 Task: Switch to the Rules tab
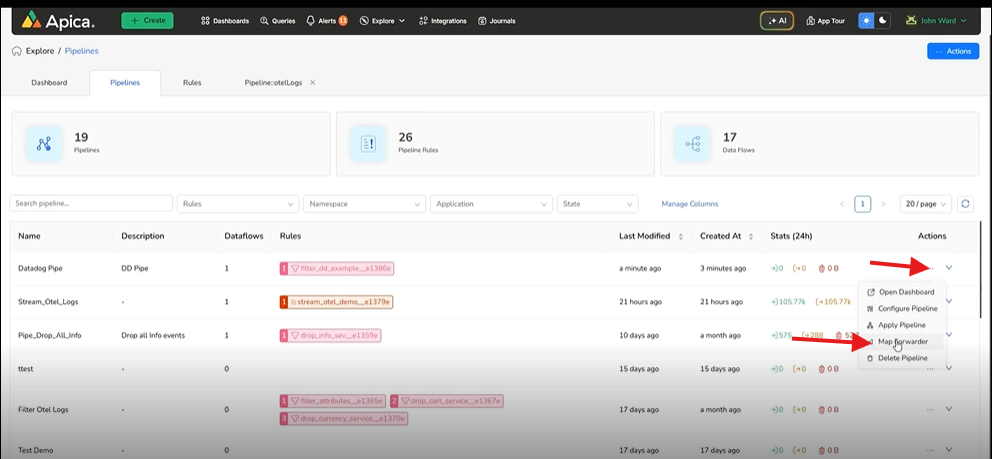(x=192, y=82)
